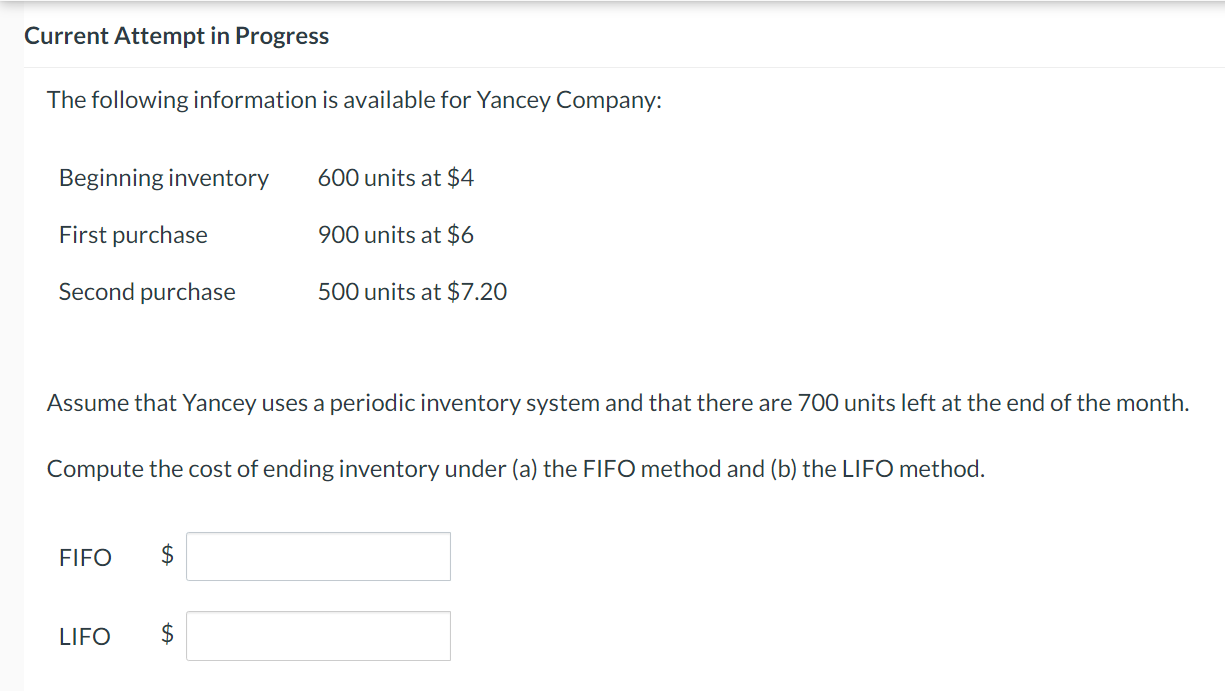Place cursor inside the LIFO text box
The image size is (1225, 691).
coord(318,635)
